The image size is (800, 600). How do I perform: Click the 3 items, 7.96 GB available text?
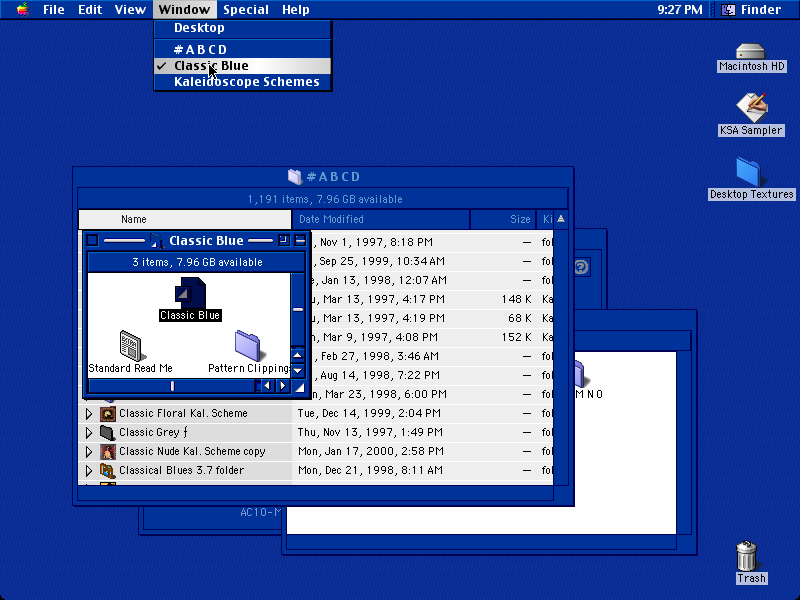click(x=197, y=262)
